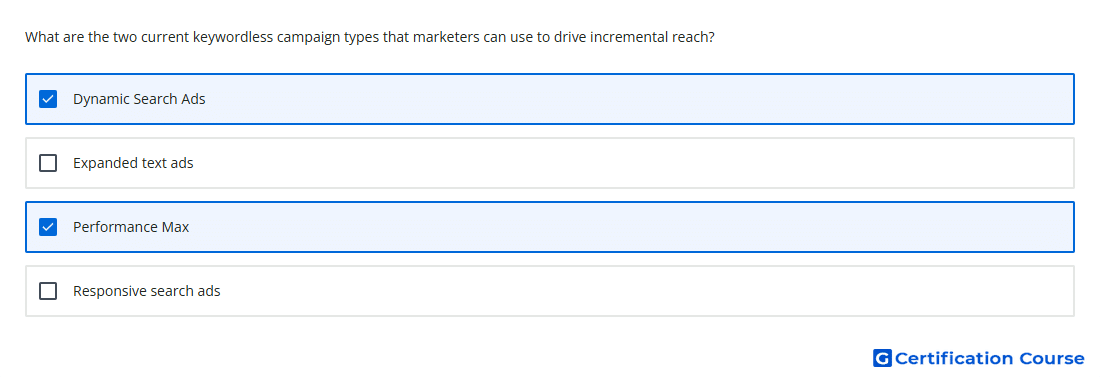
Task: Select the "Dynamic Search Ads" label text
Action: pyautogui.click(x=139, y=99)
